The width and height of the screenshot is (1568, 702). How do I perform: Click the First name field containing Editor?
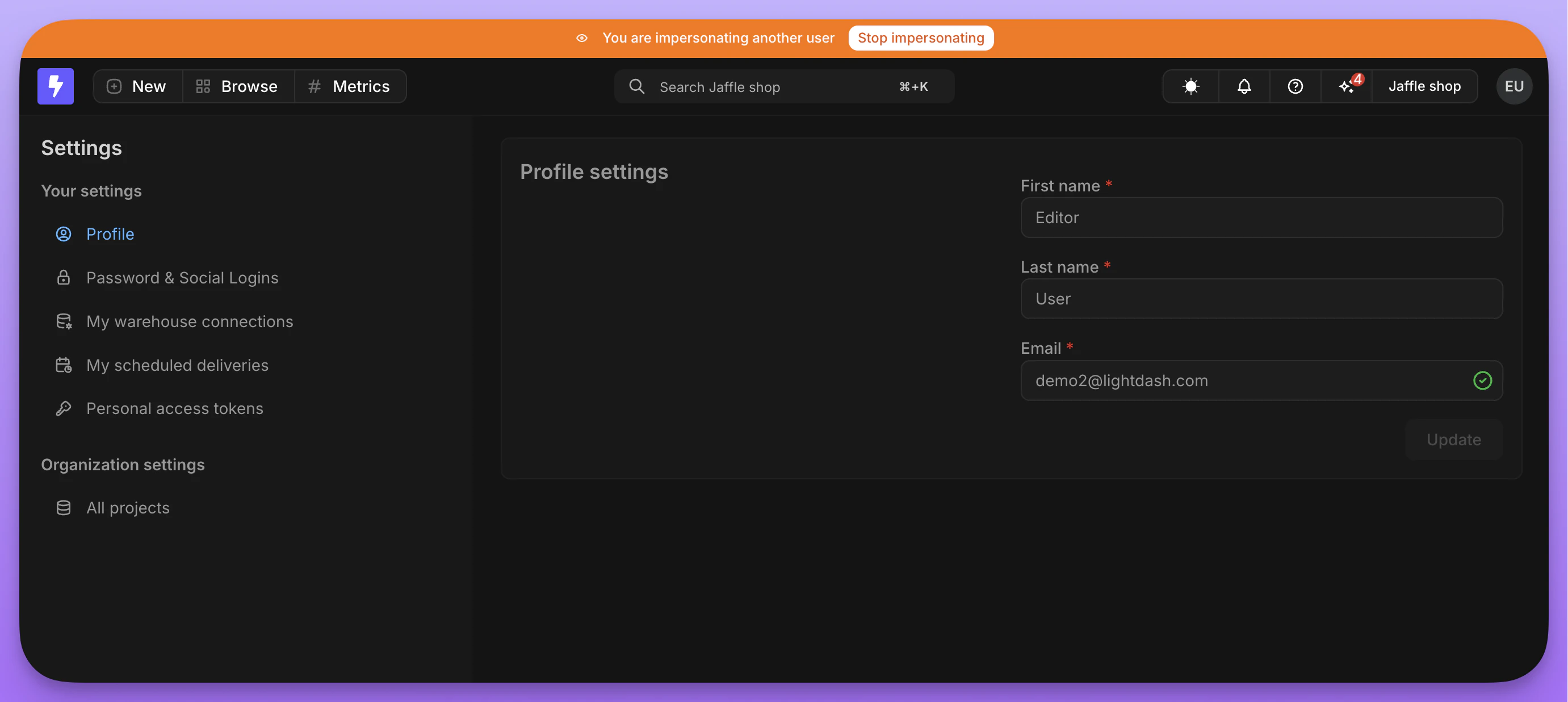tap(1261, 218)
